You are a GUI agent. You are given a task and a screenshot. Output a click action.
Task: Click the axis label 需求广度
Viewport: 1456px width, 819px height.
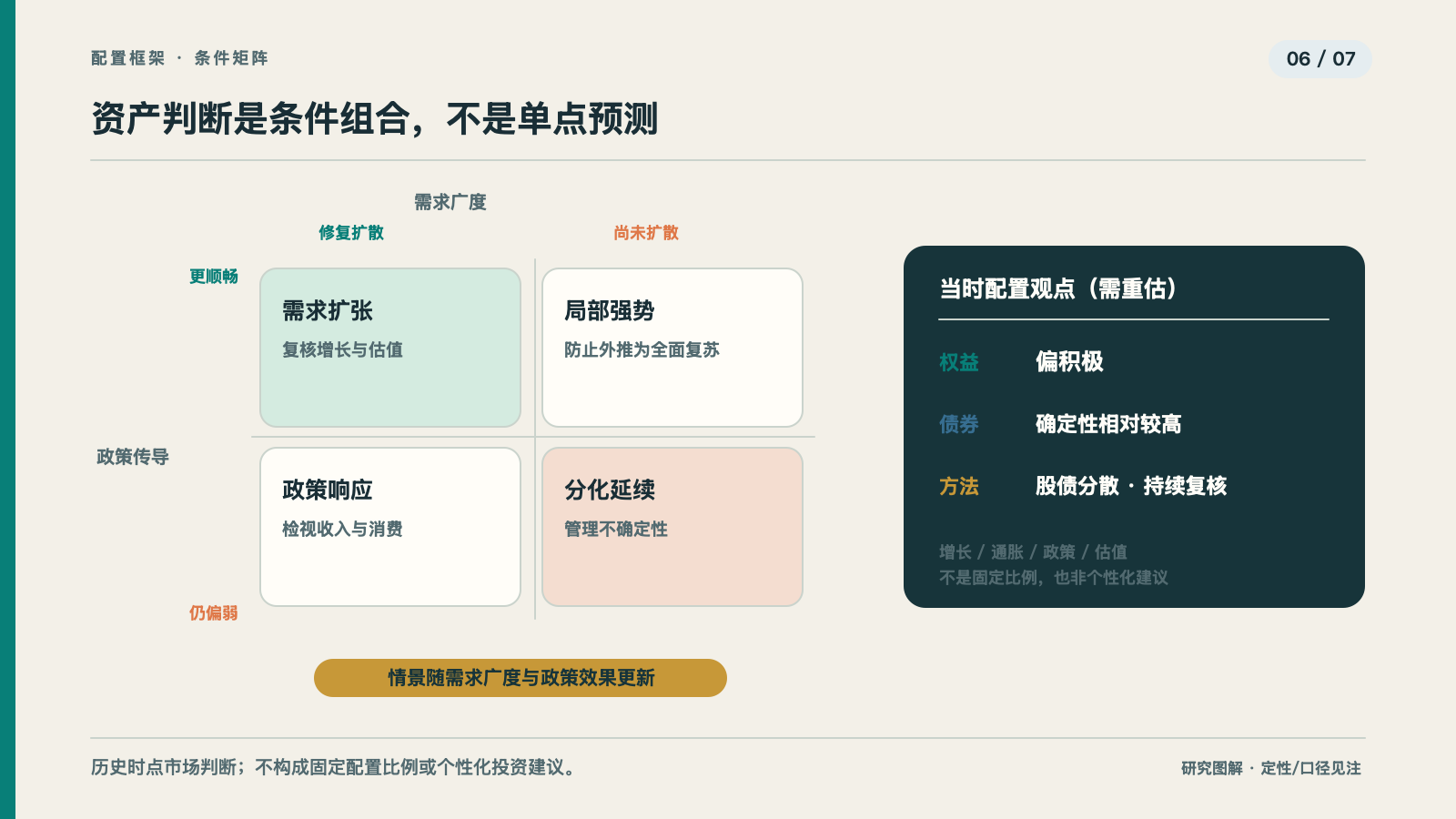click(450, 202)
